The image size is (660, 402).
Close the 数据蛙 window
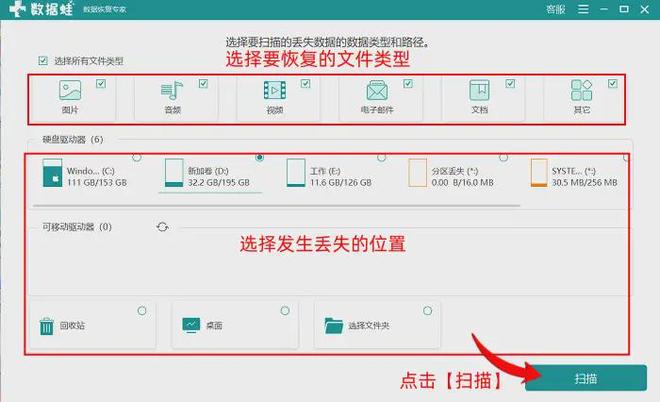(644, 9)
